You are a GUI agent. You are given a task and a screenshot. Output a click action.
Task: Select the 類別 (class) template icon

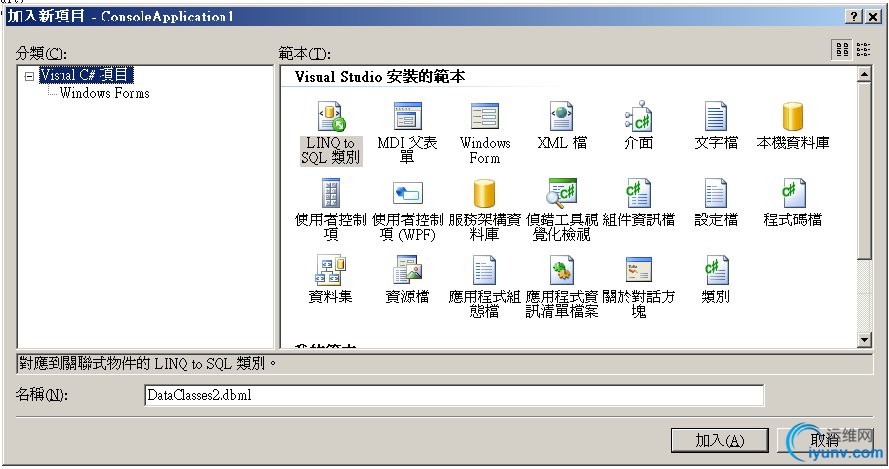pos(716,270)
